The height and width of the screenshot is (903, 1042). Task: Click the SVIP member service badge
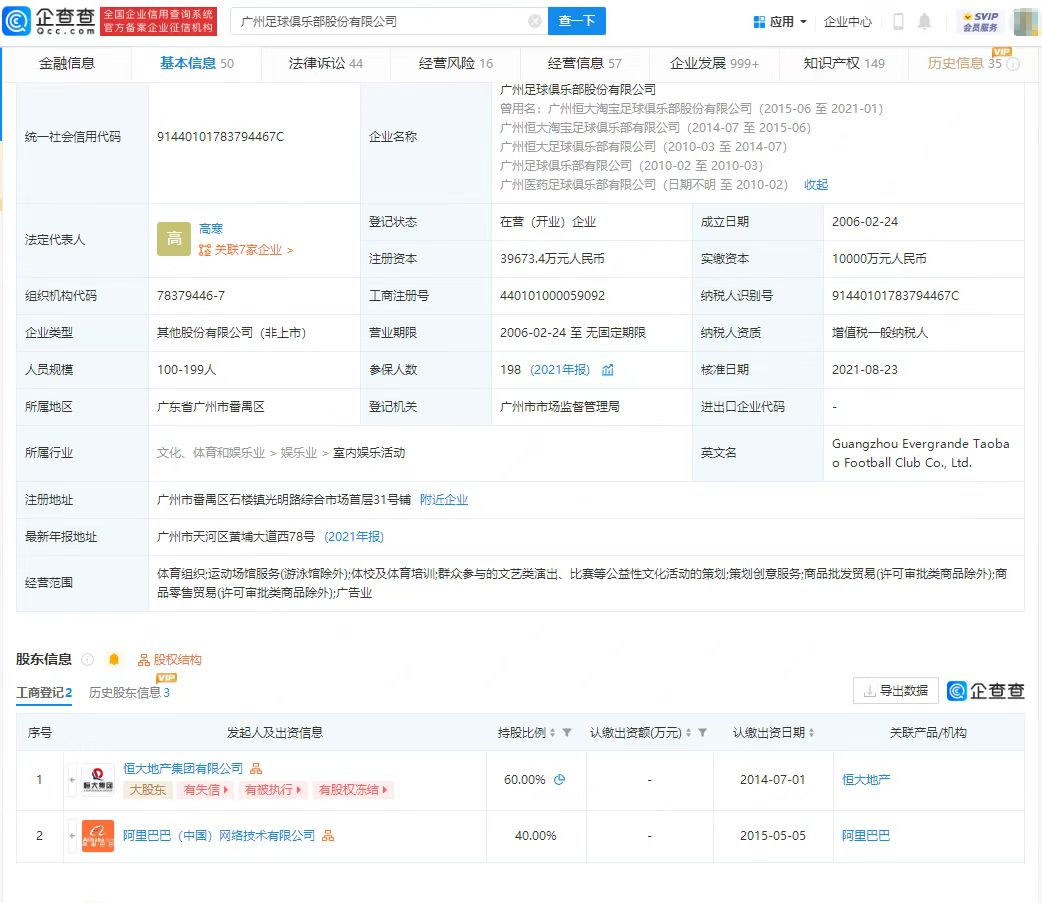981,21
